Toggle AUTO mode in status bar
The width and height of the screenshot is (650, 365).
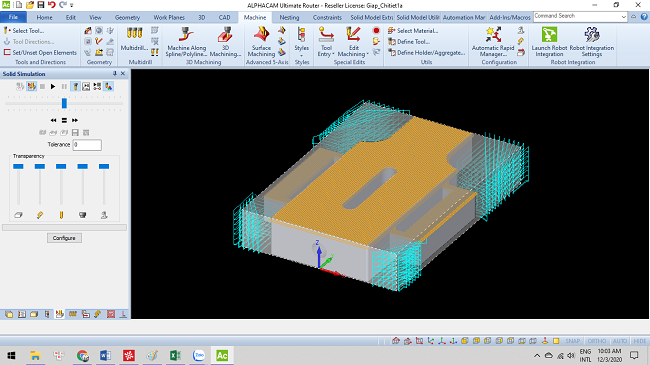click(620, 341)
